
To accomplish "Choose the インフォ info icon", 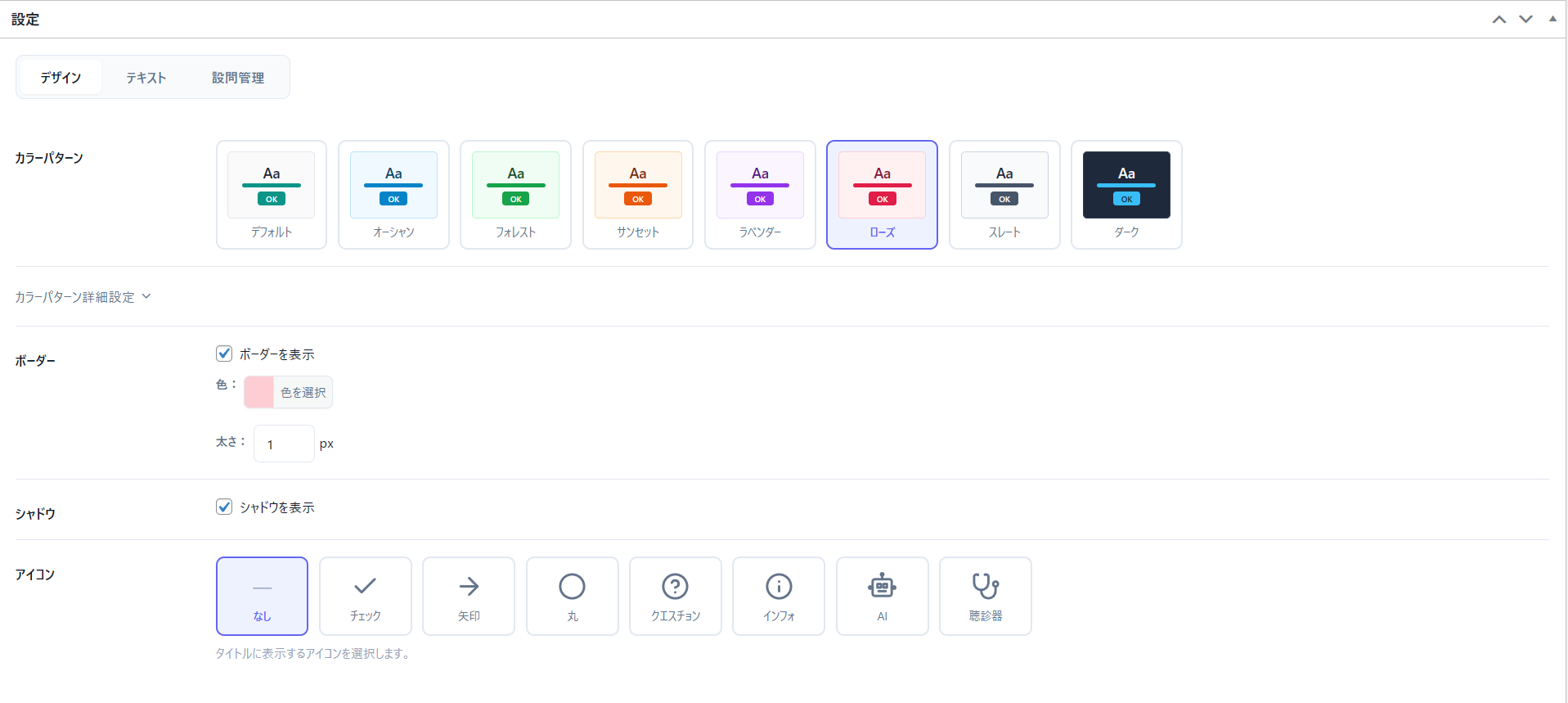I will click(x=779, y=596).
